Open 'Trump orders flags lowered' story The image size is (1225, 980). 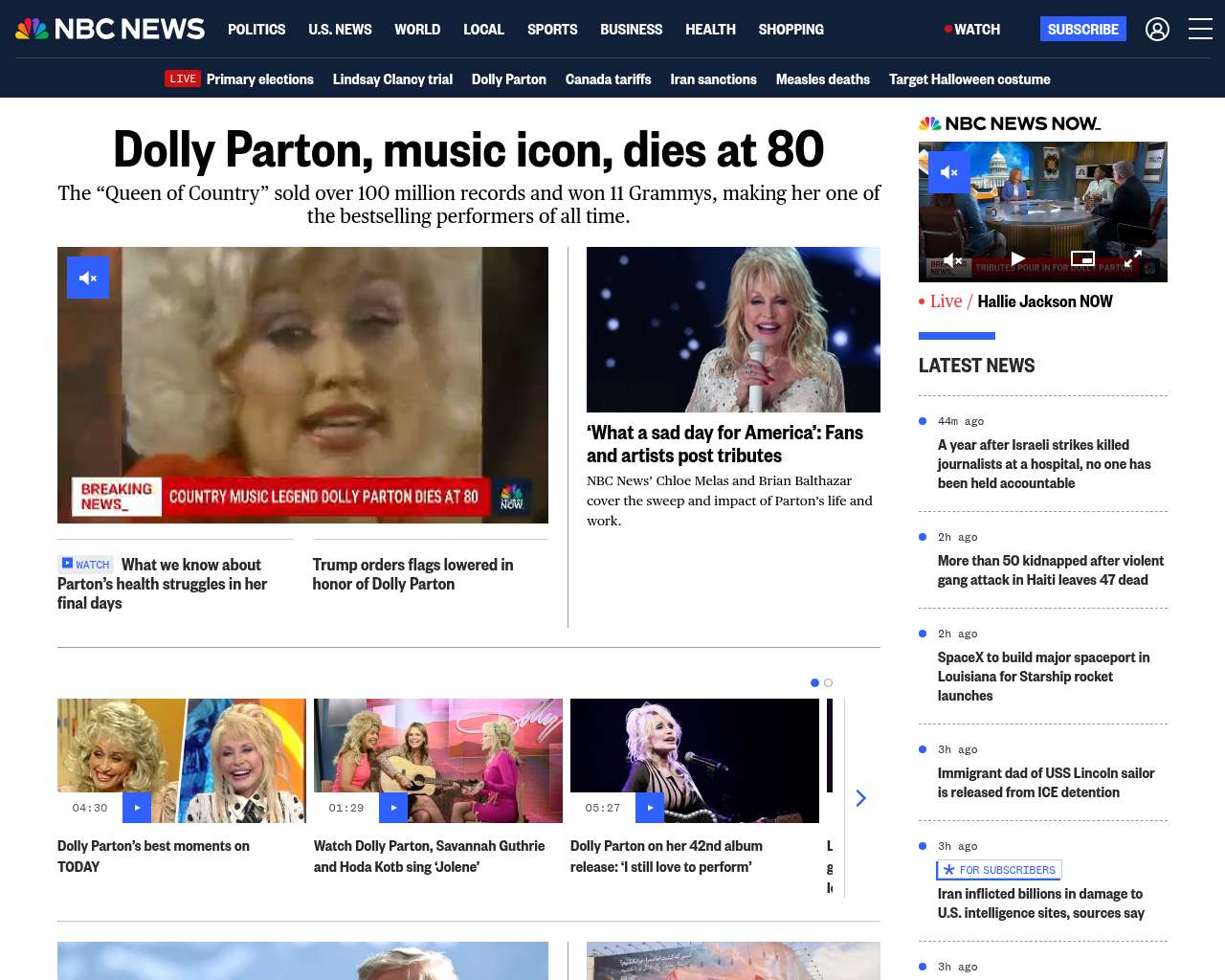(412, 574)
